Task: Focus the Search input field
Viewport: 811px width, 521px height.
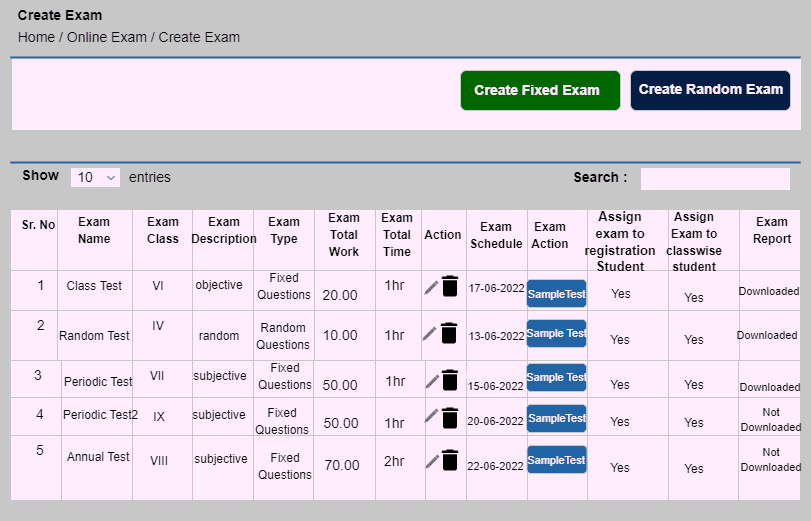Action: click(x=715, y=179)
